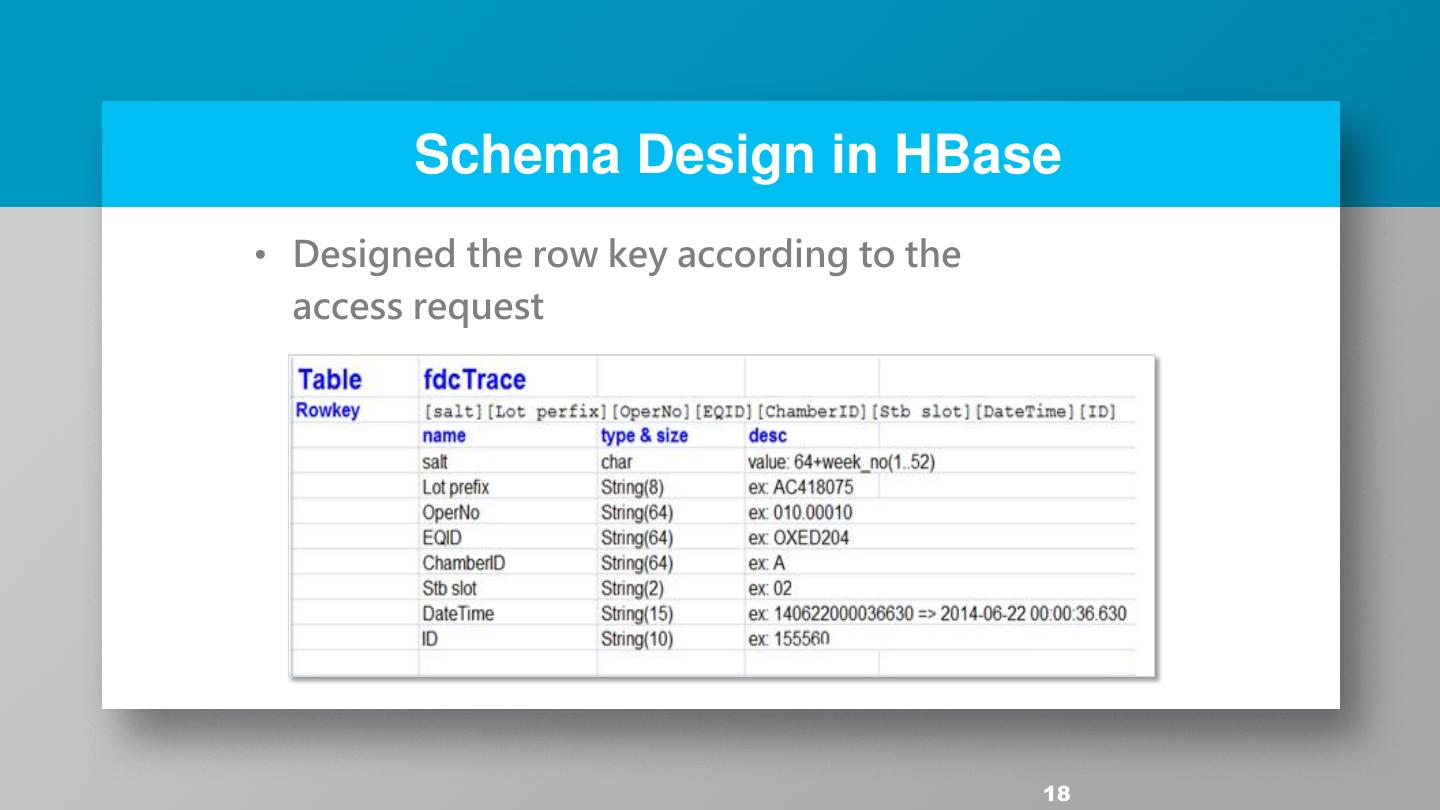Image resolution: width=1440 pixels, height=810 pixels.
Task: Click the "name" column header
Action: pyautogui.click(x=444, y=436)
